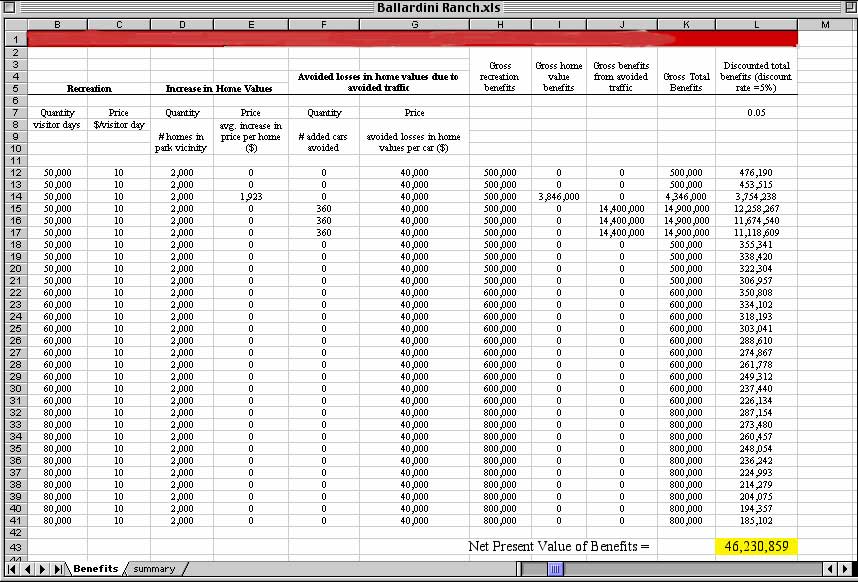
Task: Switch to the summary sheet tab
Action: click(154, 569)
